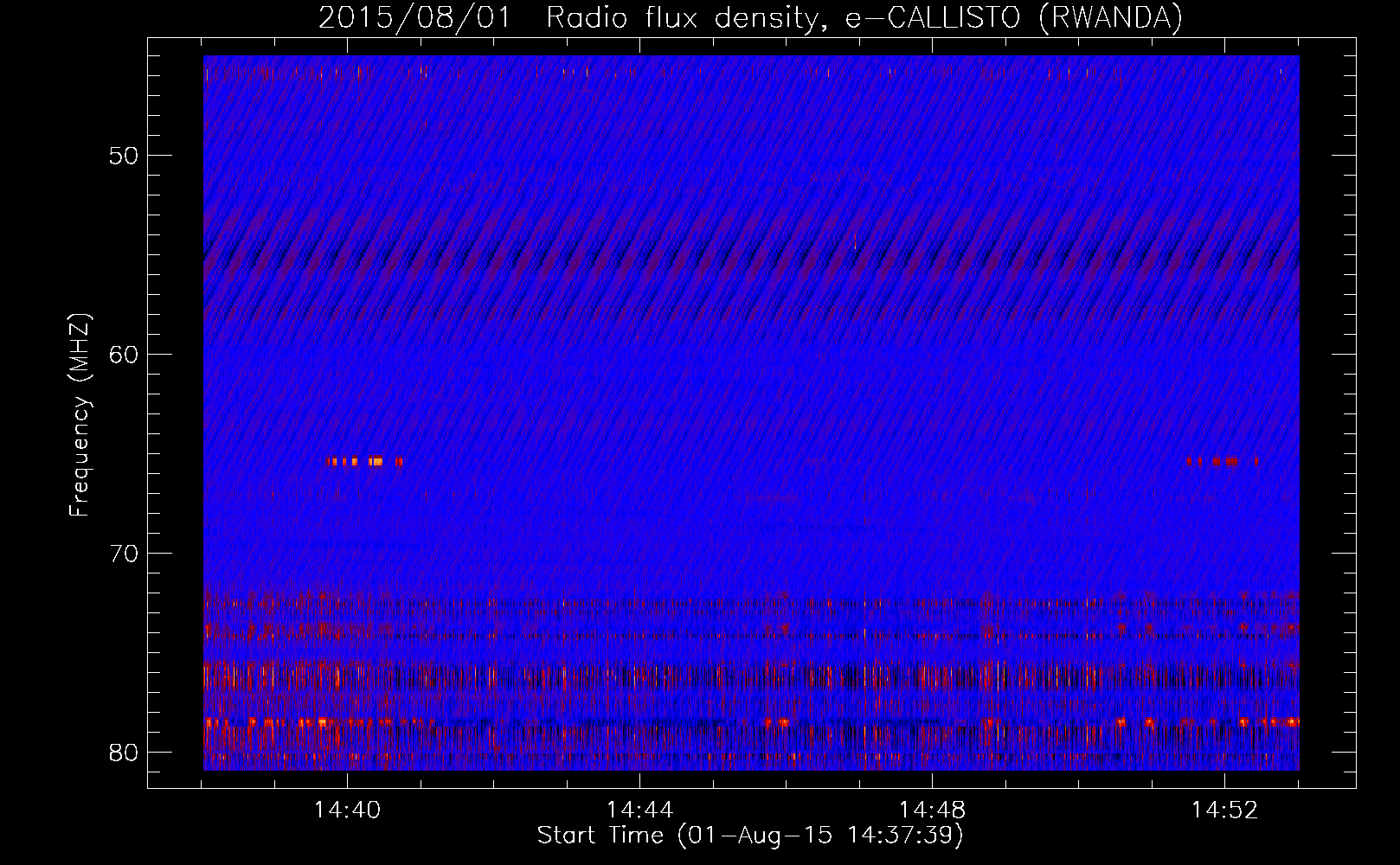Click the '70' frequency tick label
Image resolution: width=1400 pixels, height=865 pixels.
tap(124, 553)
